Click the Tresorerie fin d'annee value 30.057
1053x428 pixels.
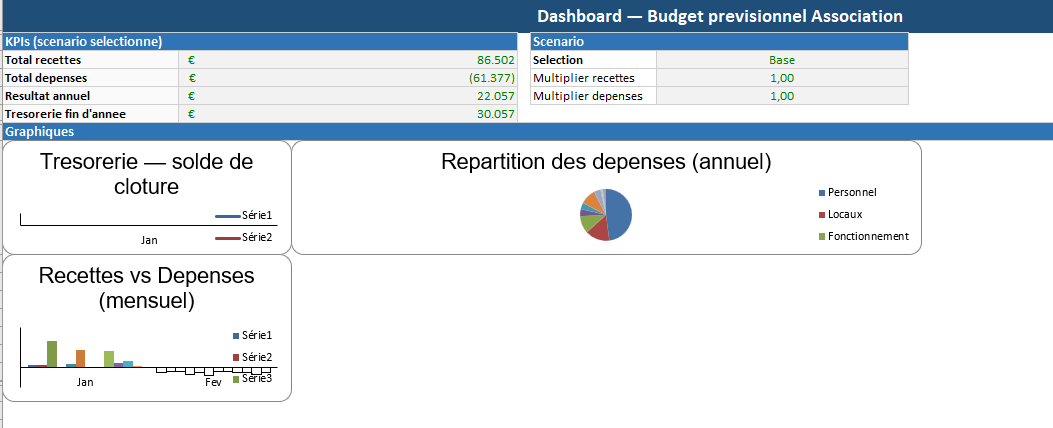(x=495, y=114)
